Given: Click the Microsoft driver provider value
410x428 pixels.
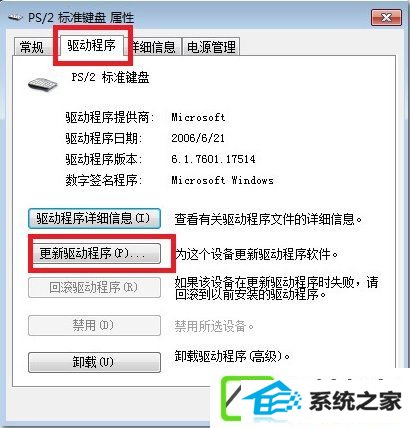Looking at the screenshot, I should [198, 117].
